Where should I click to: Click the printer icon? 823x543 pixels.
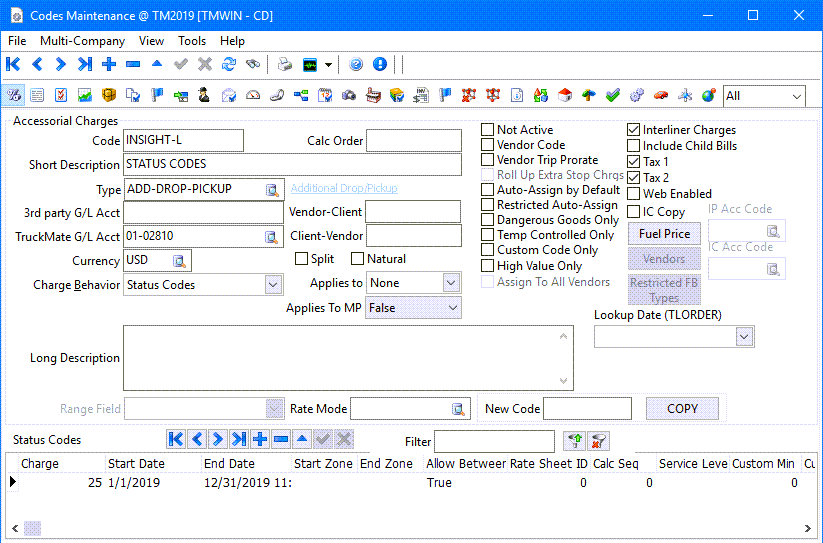click(x=285, y=64)
